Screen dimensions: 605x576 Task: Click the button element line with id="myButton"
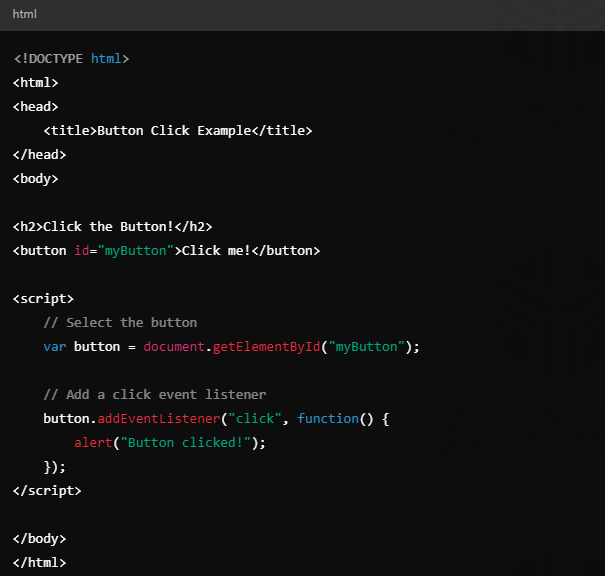point(166,251)
